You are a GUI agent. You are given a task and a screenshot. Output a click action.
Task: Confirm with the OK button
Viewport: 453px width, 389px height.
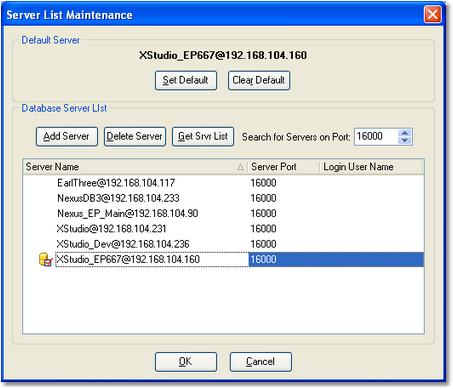186,362
